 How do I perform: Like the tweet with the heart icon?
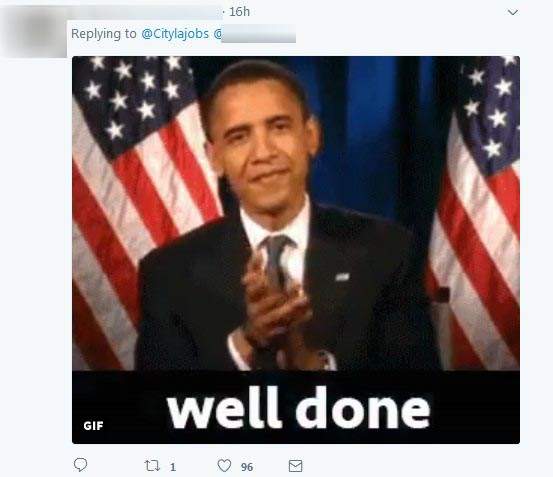224,466
